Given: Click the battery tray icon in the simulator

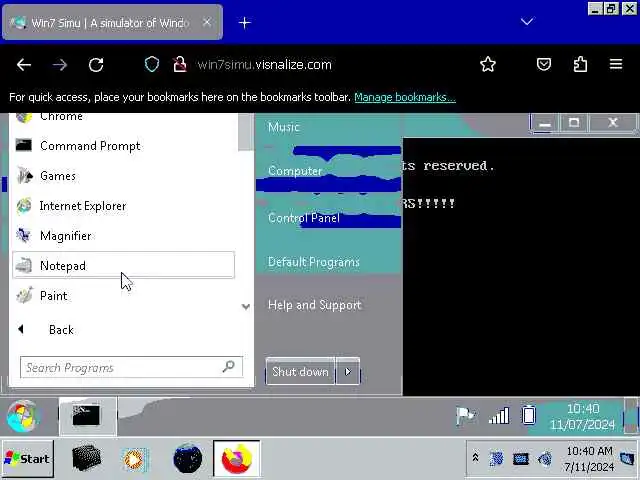Looking at the screenshot, I should [x=529, y=415].
